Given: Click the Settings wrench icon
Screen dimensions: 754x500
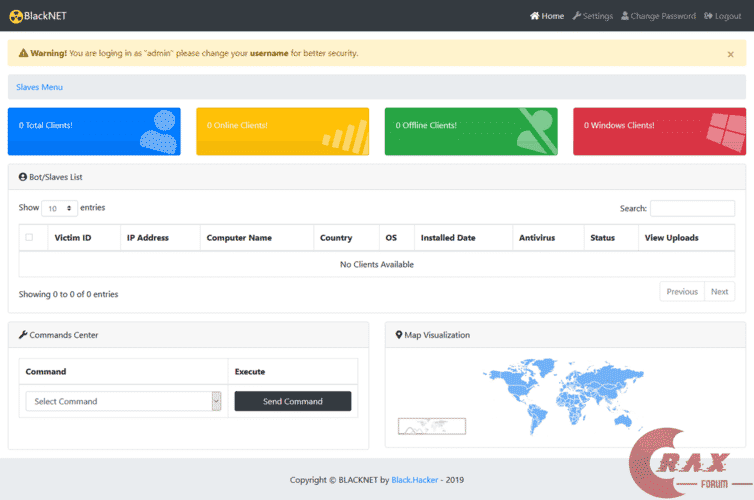Looking at the screenshot, I should (x=577, y=16).
